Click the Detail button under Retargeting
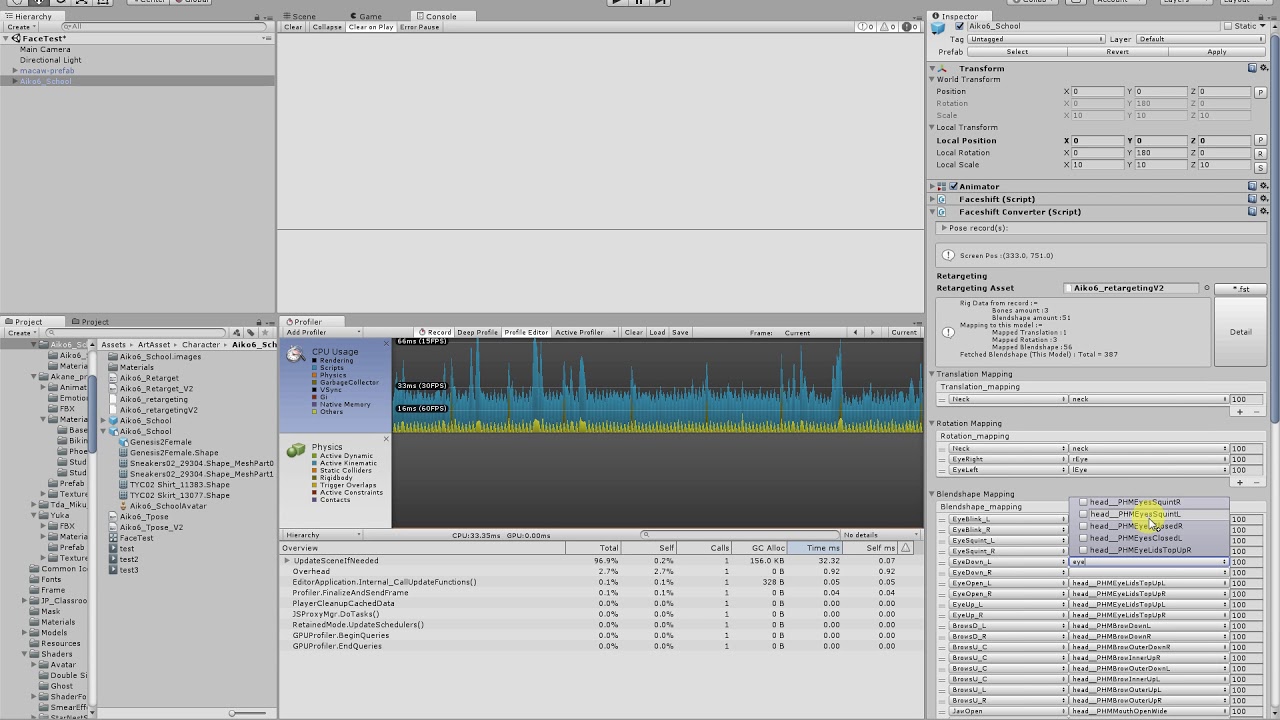 [1240, 331]
